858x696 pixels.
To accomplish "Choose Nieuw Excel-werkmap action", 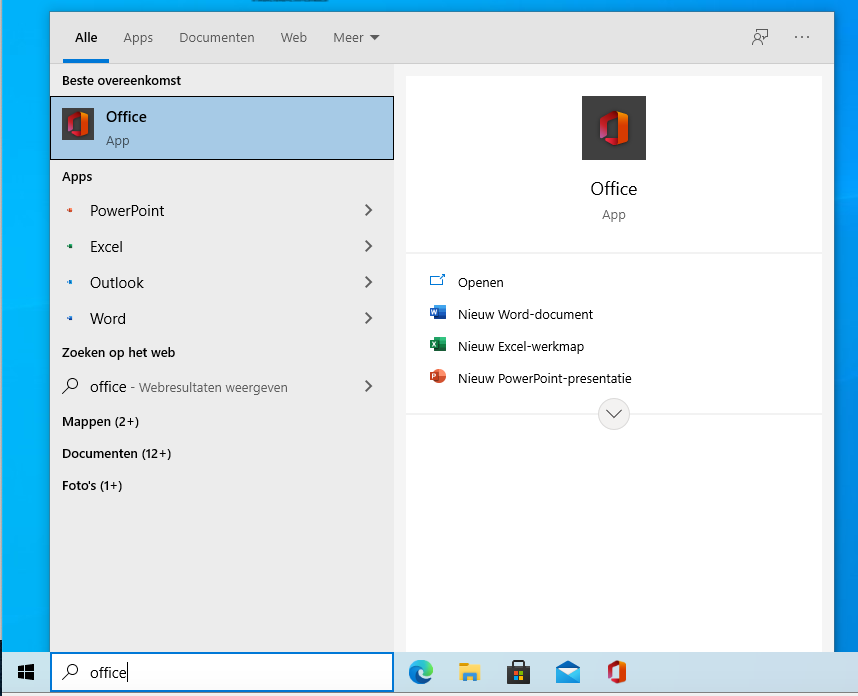I will [520, 346].
